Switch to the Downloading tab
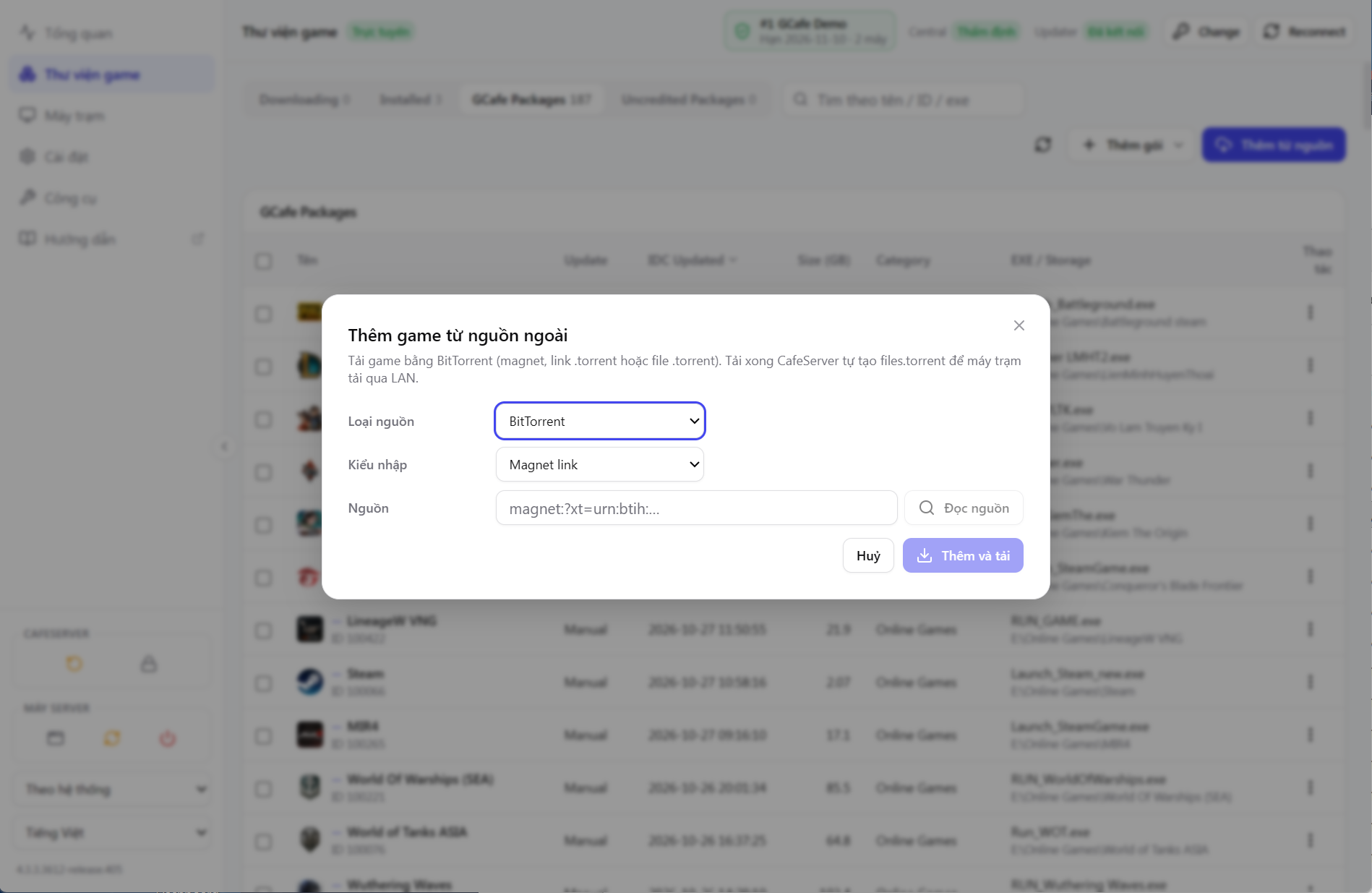Image resolution: width=1372 pixels, height=893 pixels. pos(304,100)
